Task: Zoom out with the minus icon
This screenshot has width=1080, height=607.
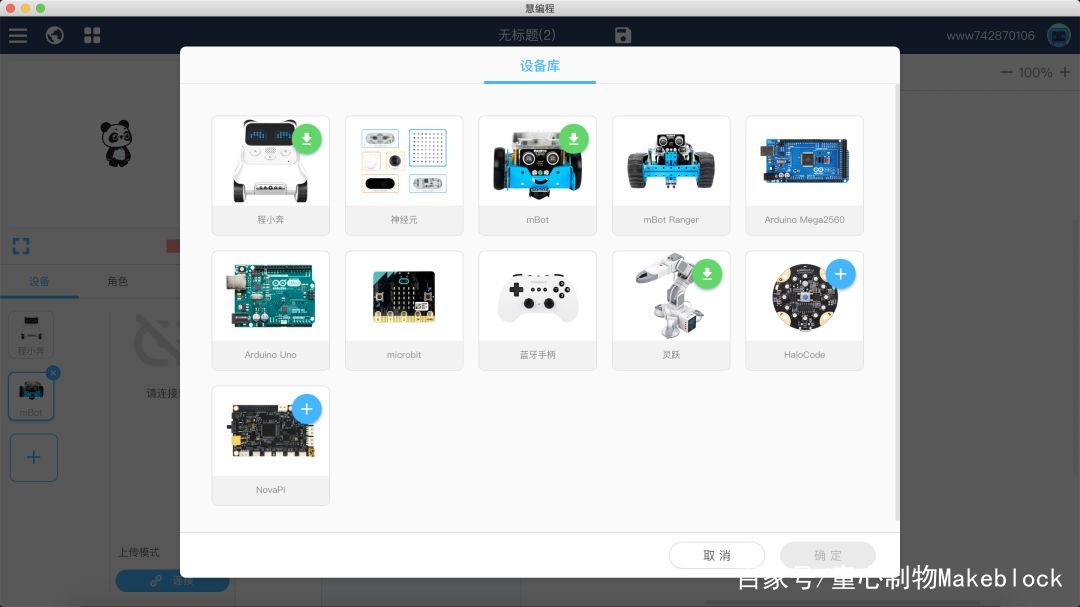Action: click(1006, 72)
